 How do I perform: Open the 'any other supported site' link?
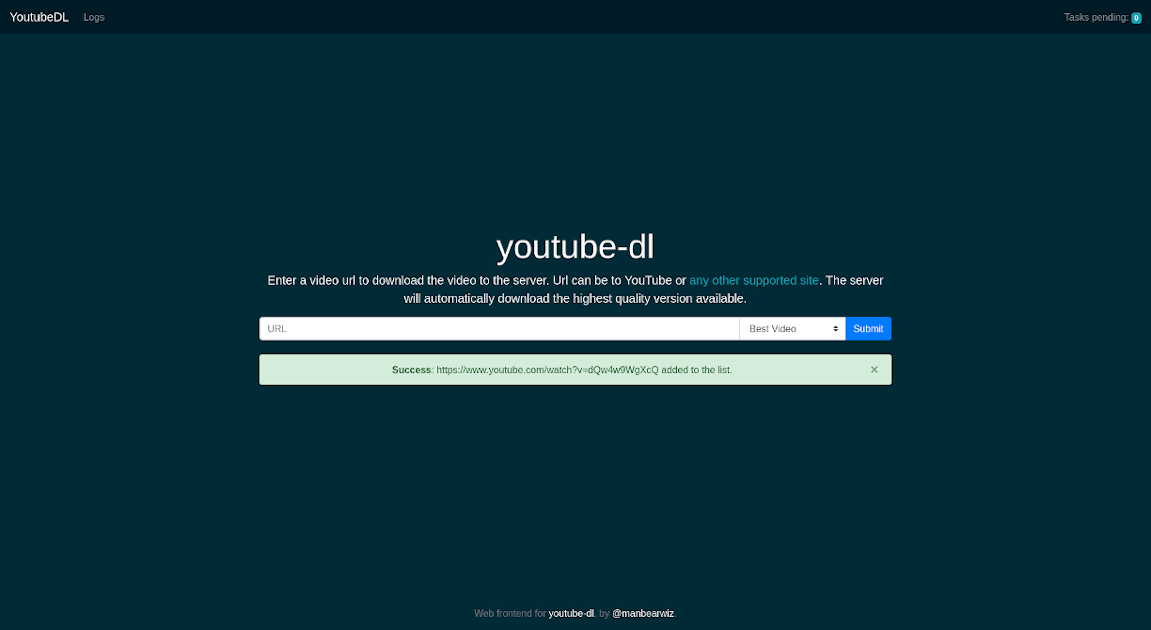(x=754, y=280)
